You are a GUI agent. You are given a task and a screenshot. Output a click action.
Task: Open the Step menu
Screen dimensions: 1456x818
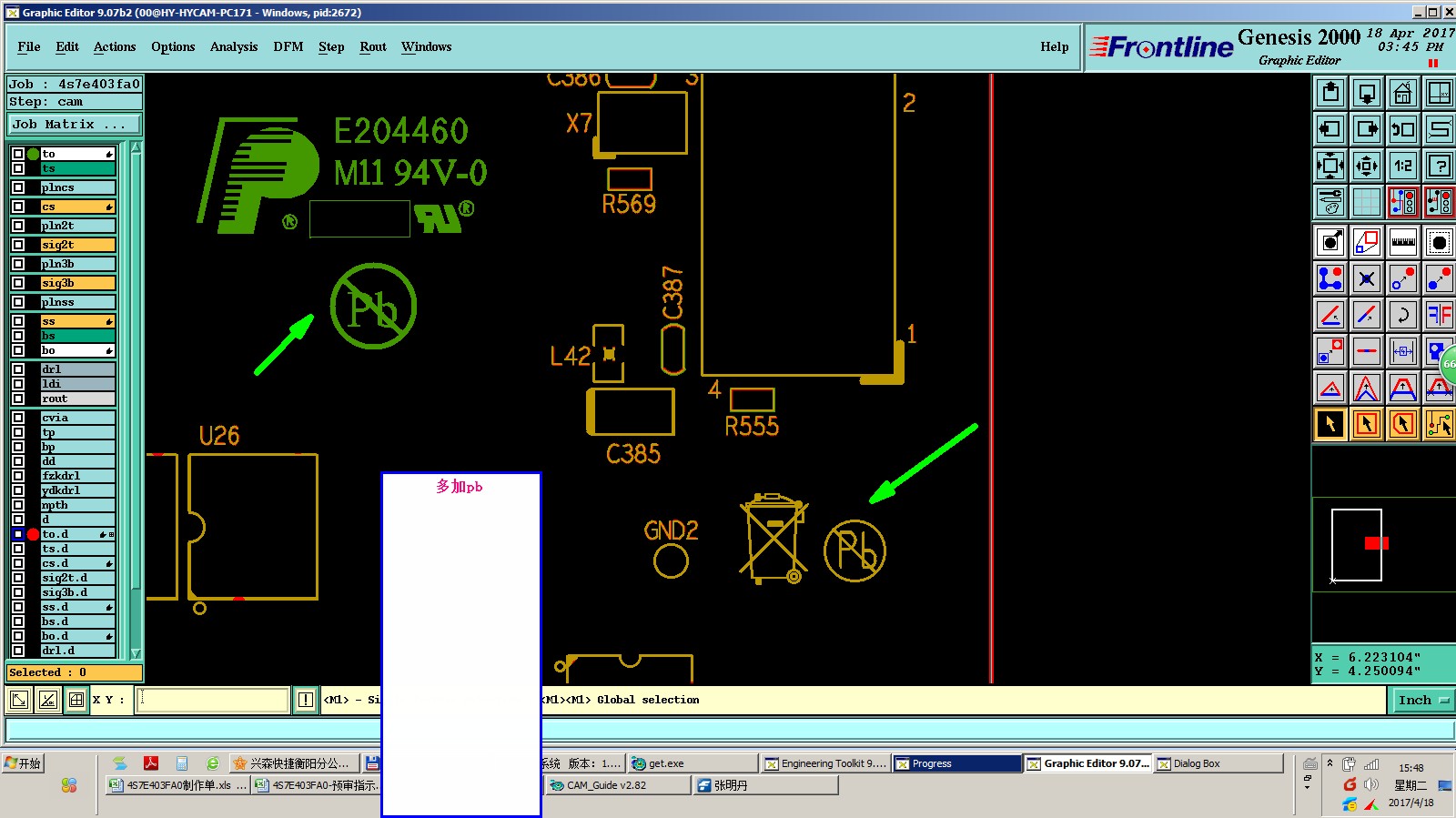[331, 47]
